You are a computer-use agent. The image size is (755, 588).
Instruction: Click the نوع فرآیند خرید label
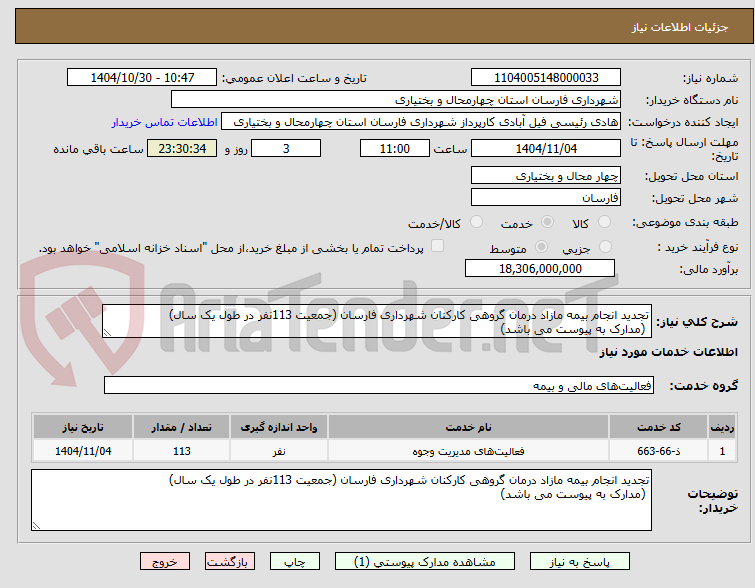(x=698, y=248)
